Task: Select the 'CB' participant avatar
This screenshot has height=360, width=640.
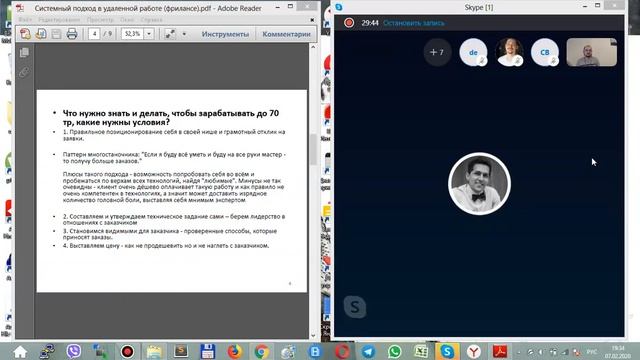Action: [544, 52]
